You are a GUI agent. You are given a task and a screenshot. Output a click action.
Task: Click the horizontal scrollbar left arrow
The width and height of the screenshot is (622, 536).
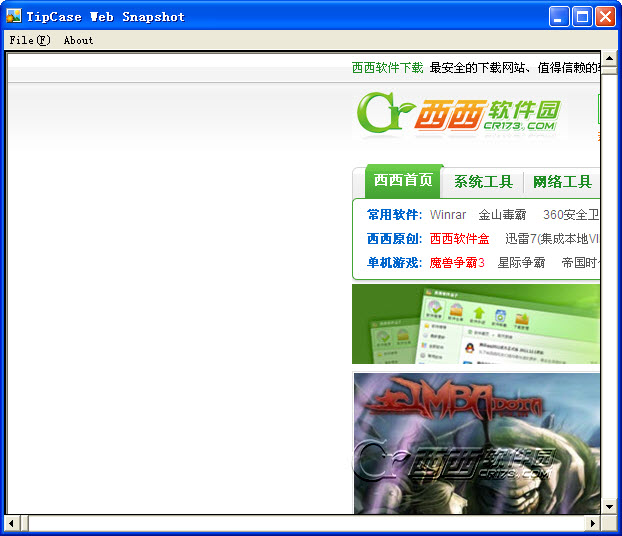(x=12, y=523)
